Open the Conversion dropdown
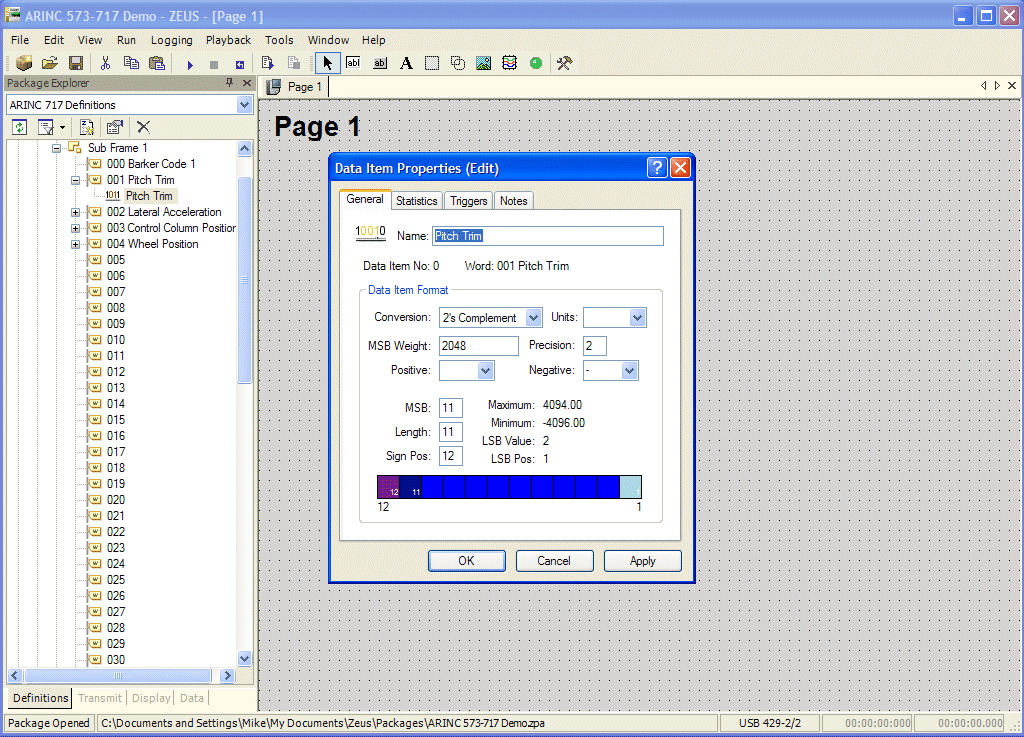1024x737 pixels. [x=534, y=318]
